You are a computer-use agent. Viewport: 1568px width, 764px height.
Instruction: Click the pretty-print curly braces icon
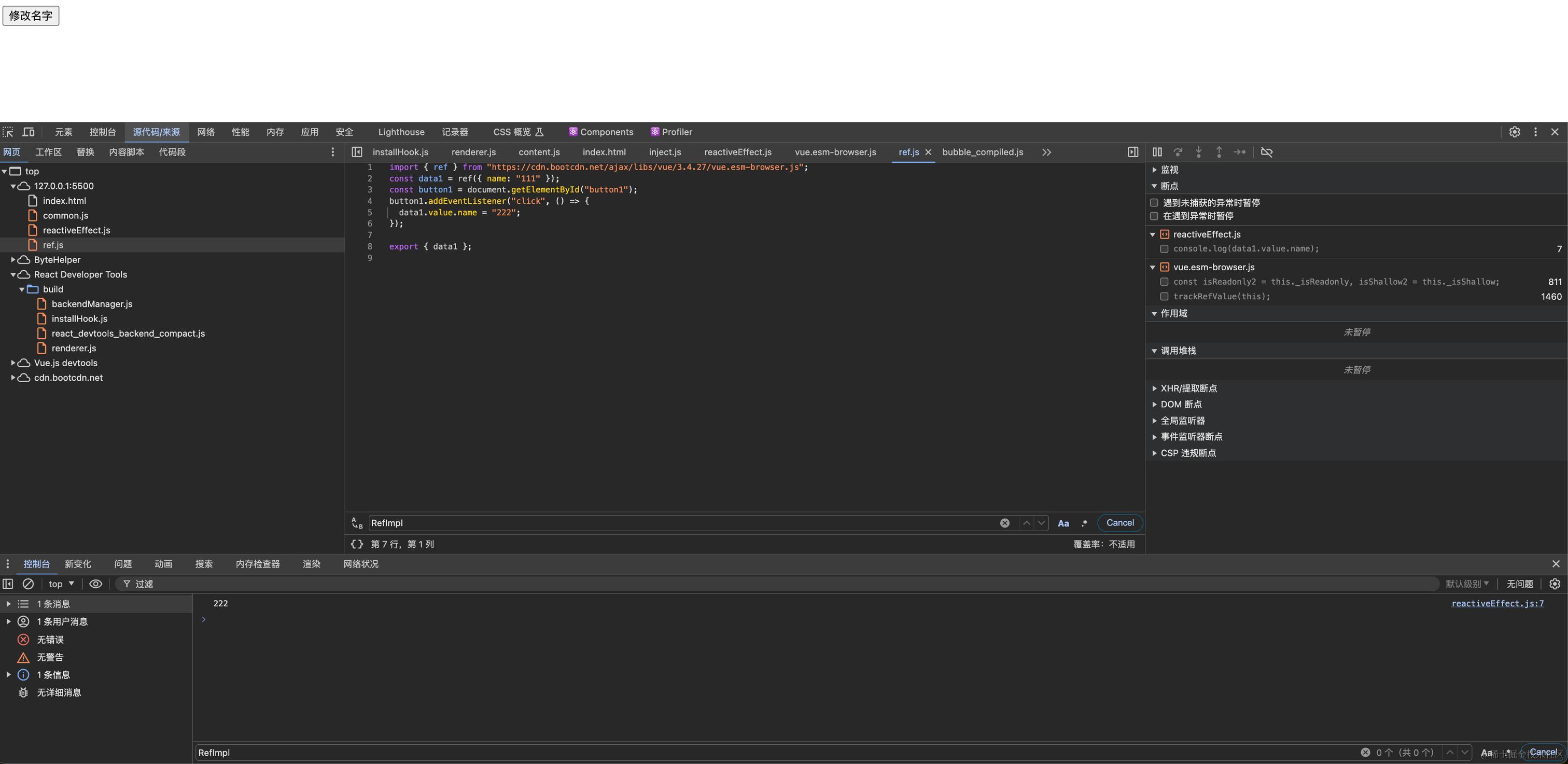click(357, 544)
